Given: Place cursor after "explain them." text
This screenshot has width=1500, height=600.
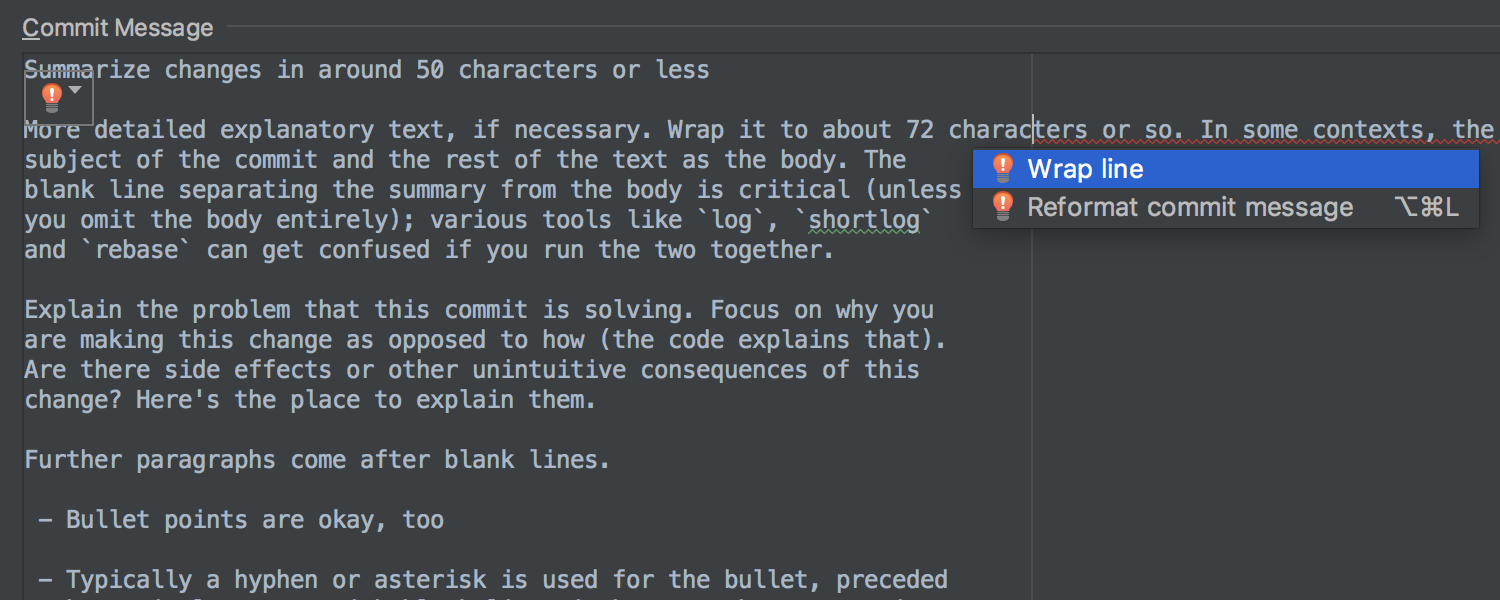Looking at the screenshot, I should [596, 400].
